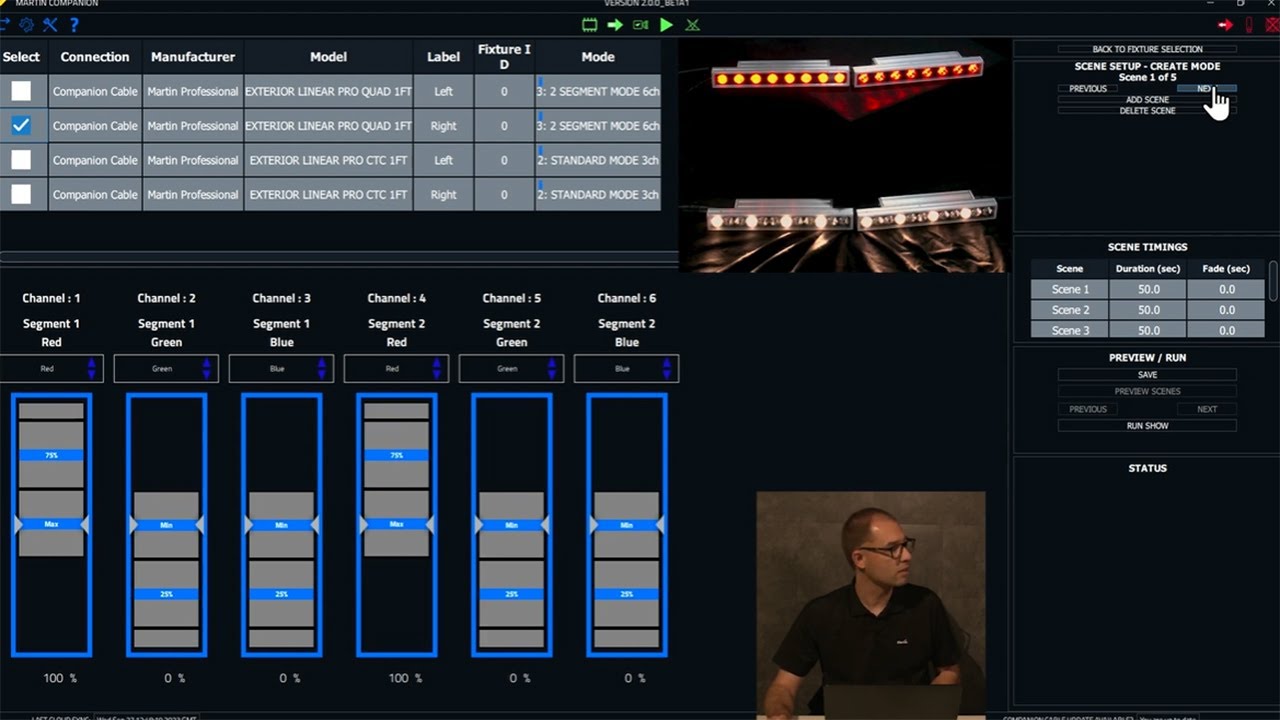Click Next in Preview / Run panel

(x=1206, y=409)
